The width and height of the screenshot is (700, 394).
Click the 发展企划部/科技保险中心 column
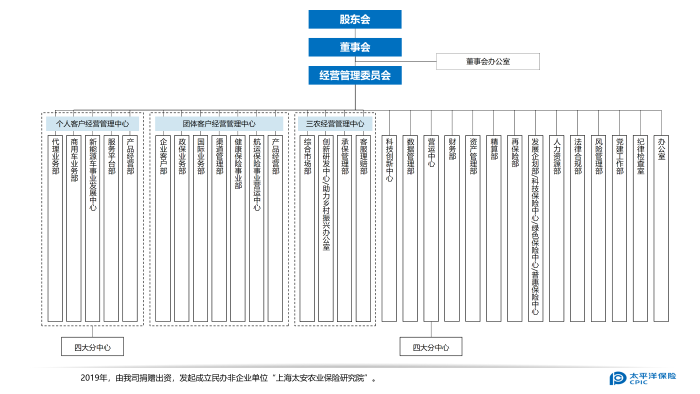click(536, 228)
